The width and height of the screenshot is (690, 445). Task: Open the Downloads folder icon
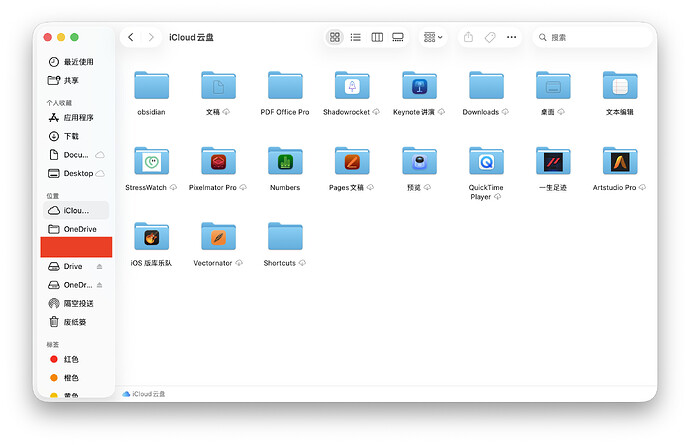click(x=486, y=85)
